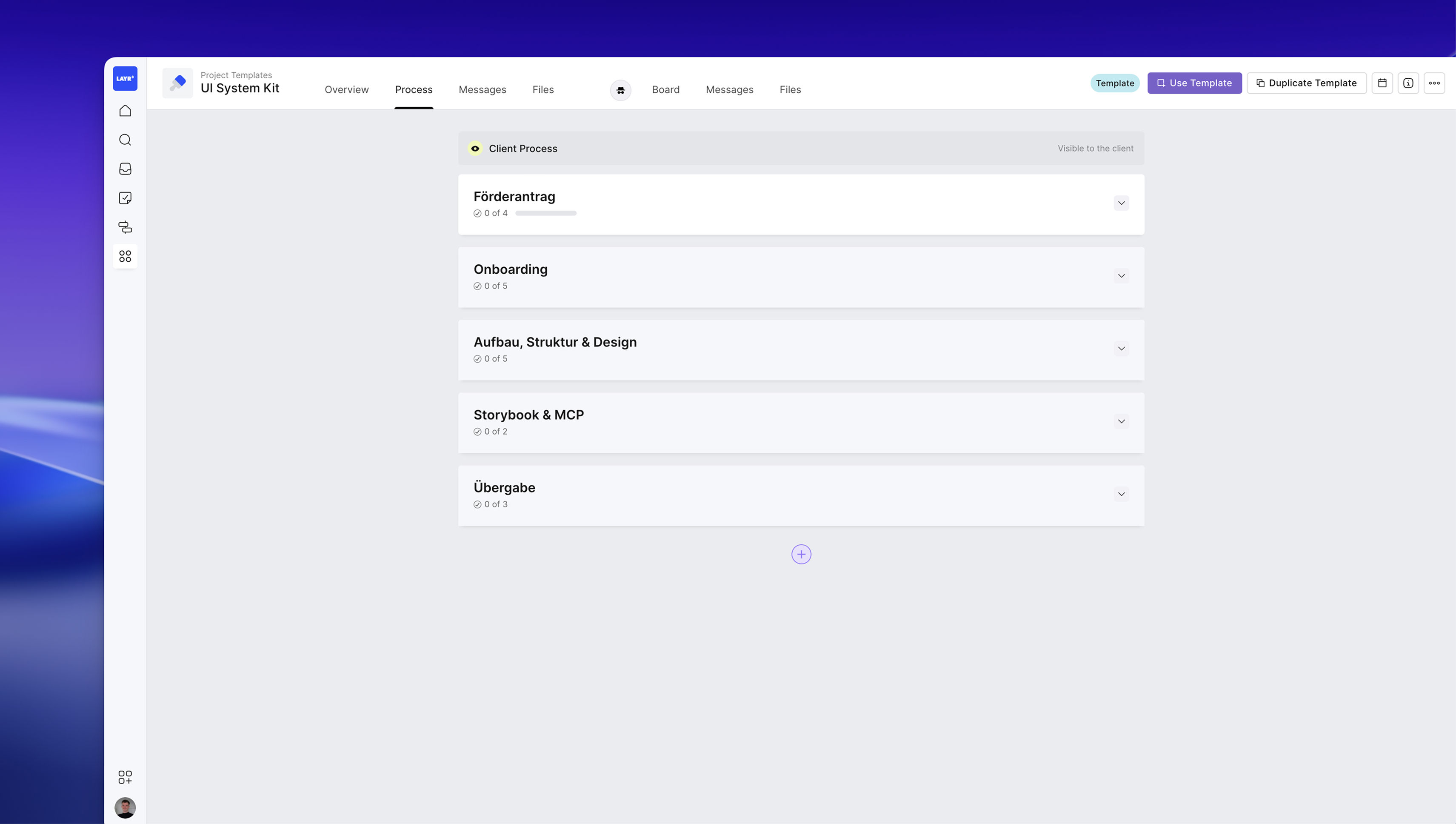Click the timeline roadmap sidebar icon
This screenshot has width=1456, height=824.
(x=125, y=227)
